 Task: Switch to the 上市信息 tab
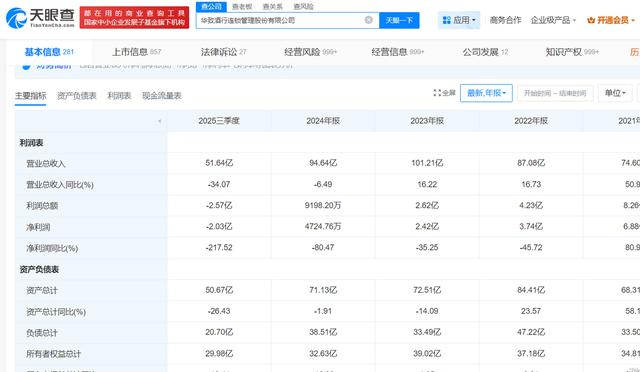[x=136, y=52]
